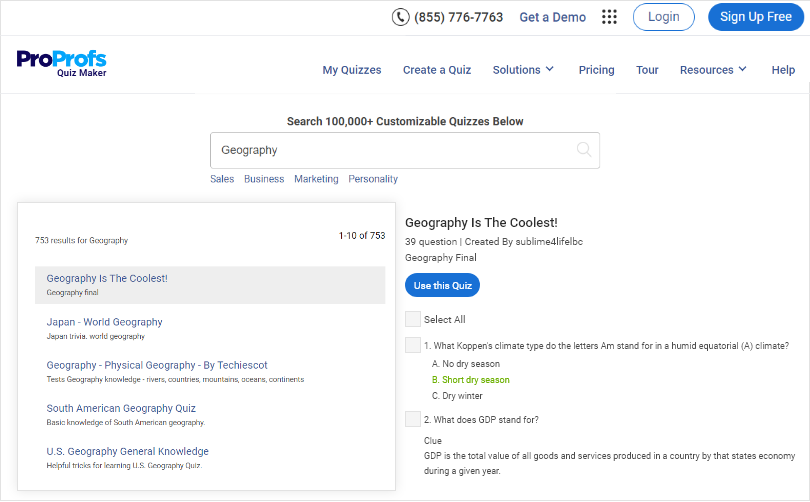Tick the checkbox for question 2
The image size is (810, 502).
[x=413, y=419]
